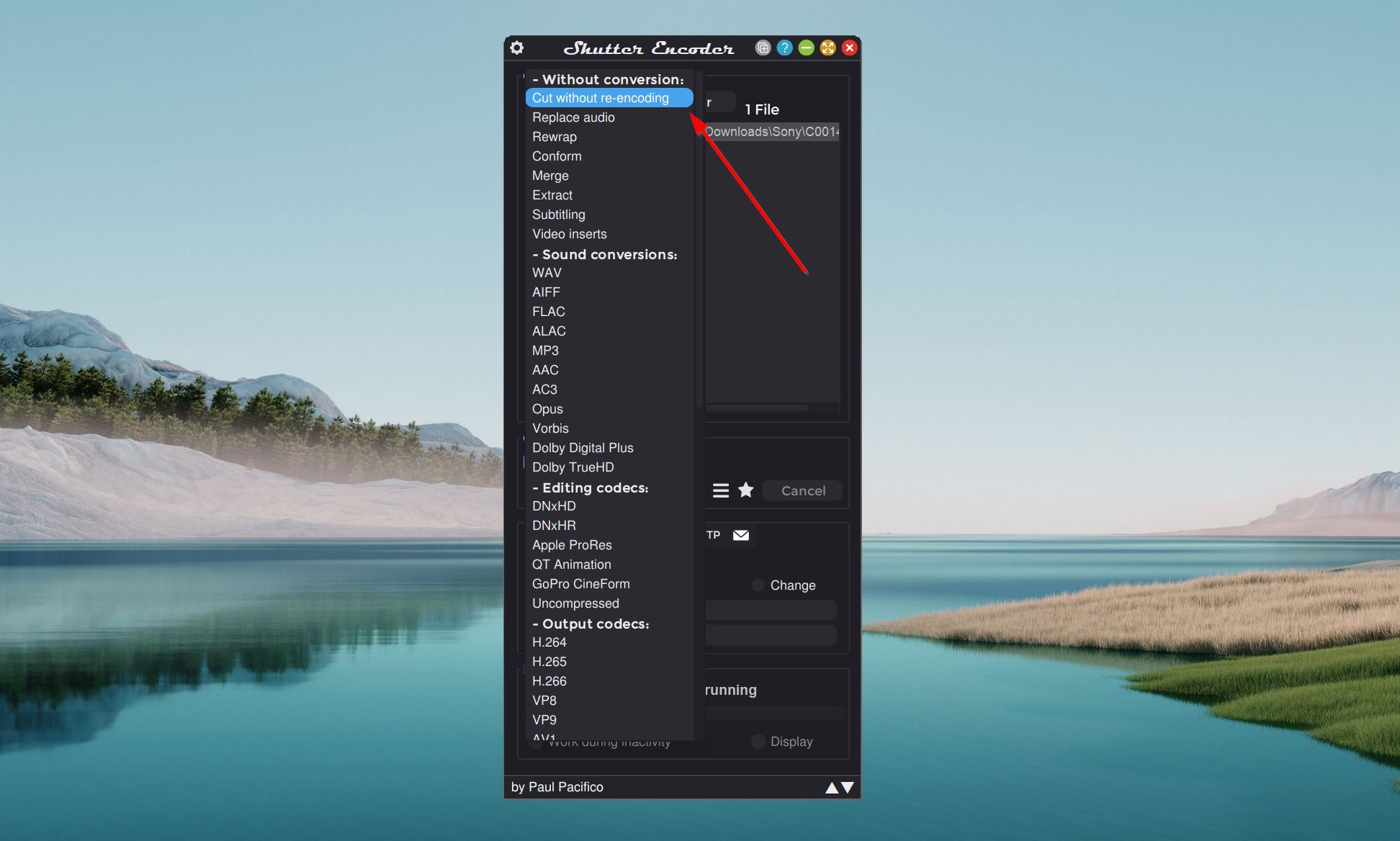1400x841 pixels.
Task: Select Cut without re-encoding option
Action: [x=600, y=98]
